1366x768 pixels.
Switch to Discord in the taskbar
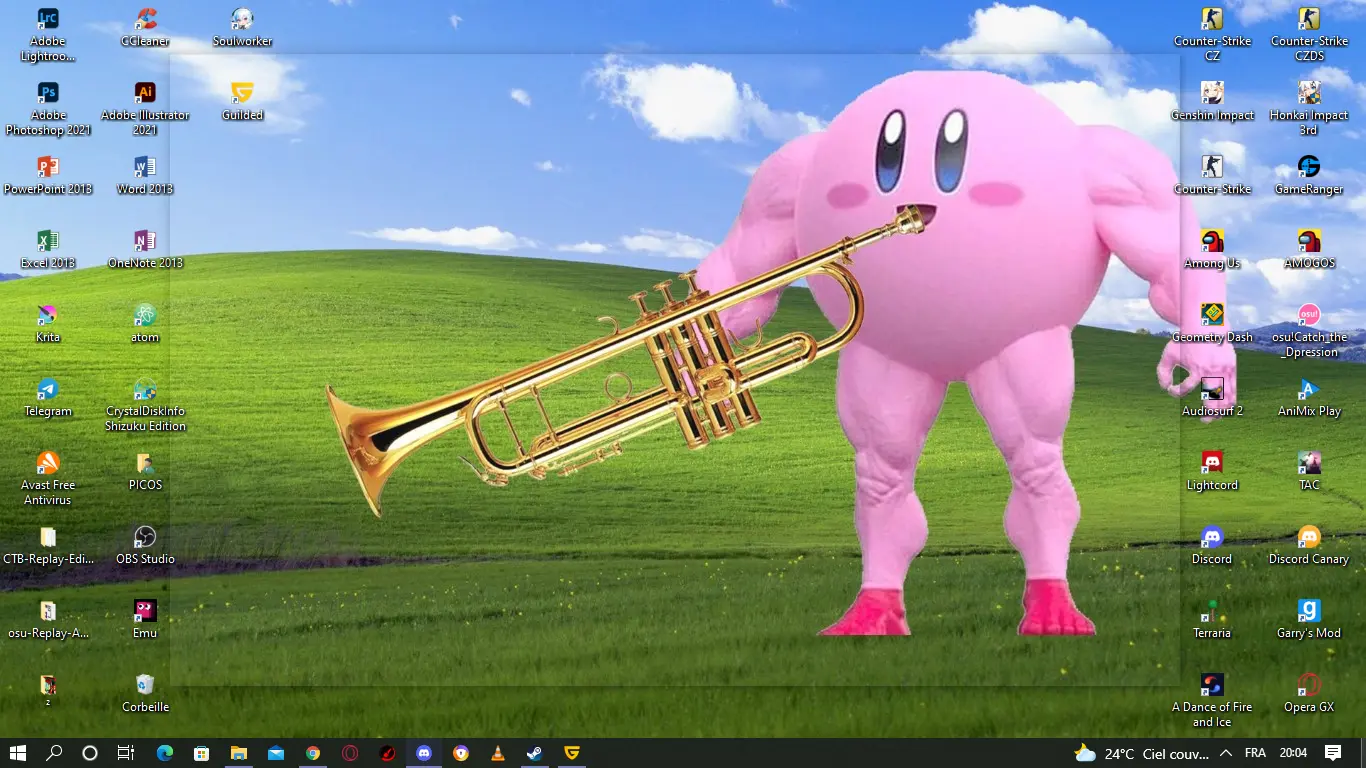(424, 753)
